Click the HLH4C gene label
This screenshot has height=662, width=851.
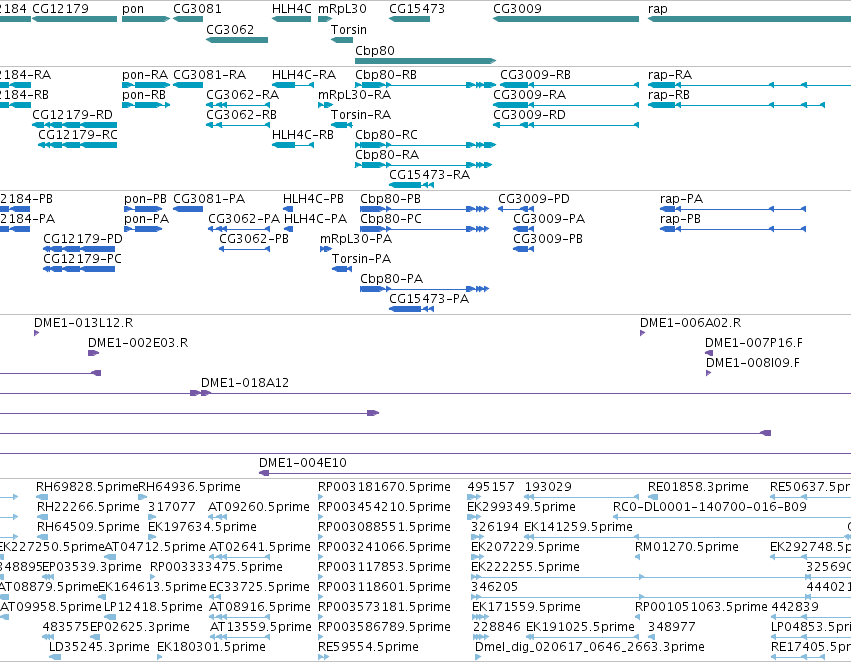291,9
